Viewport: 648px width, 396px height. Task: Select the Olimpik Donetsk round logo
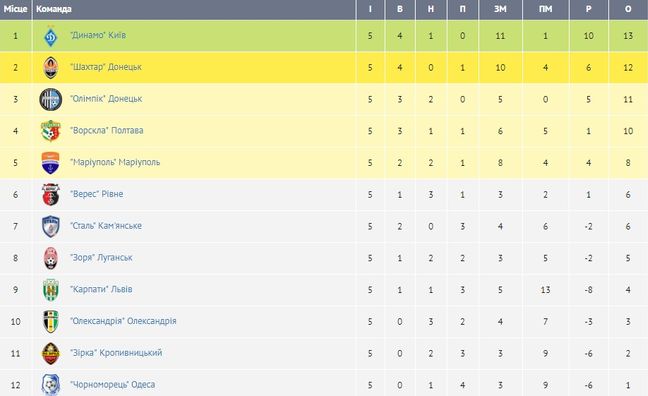(x=51, y=100)
